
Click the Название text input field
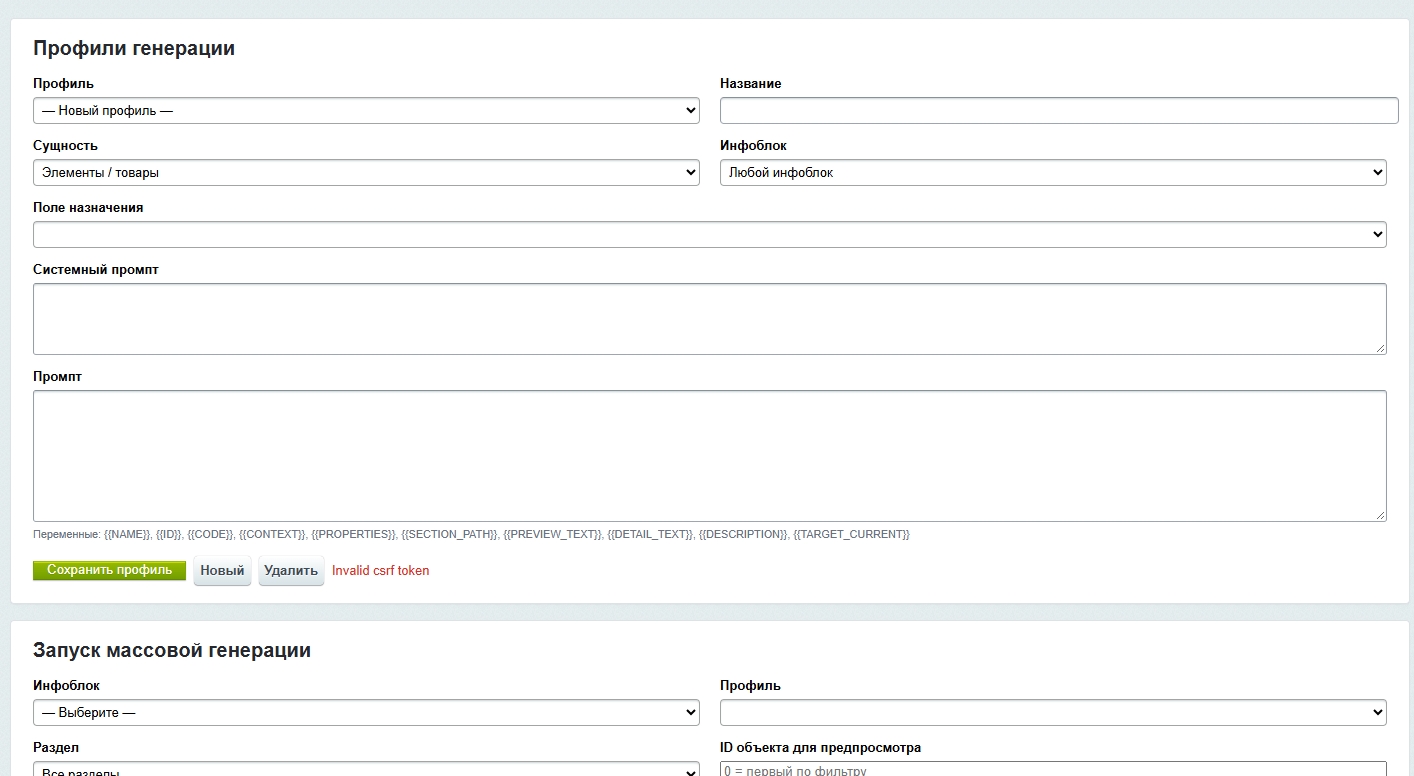tap(1059, 111)
